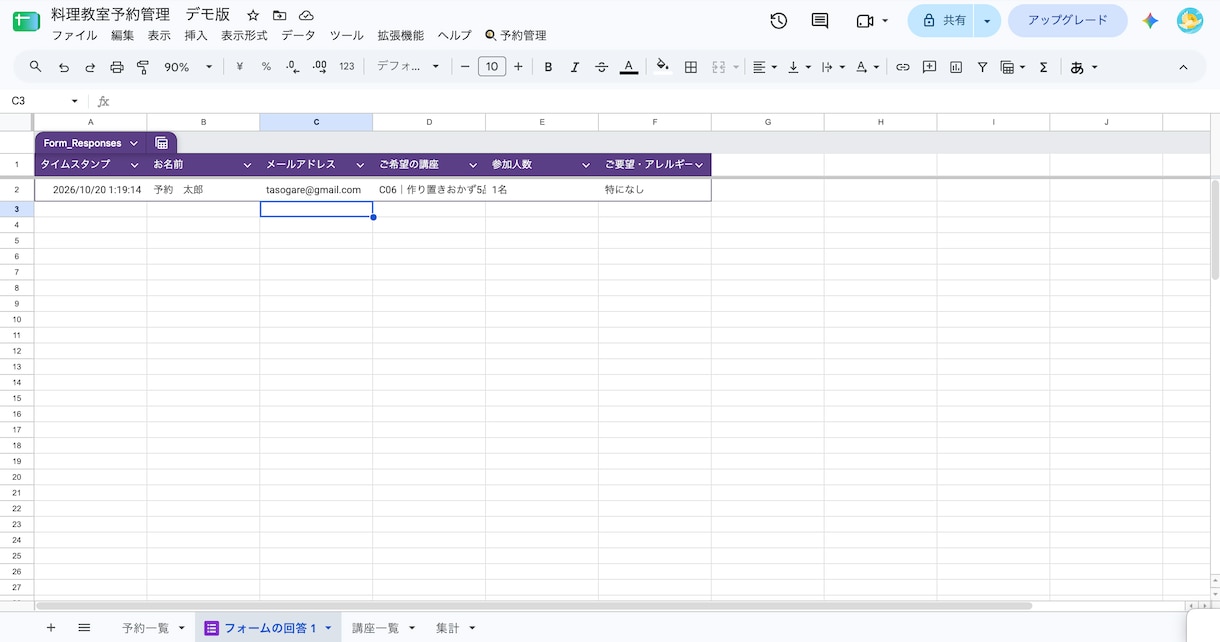Open the text wrapping dropdown
This screenshot has height=642, width=1220.
coord(833,67)
